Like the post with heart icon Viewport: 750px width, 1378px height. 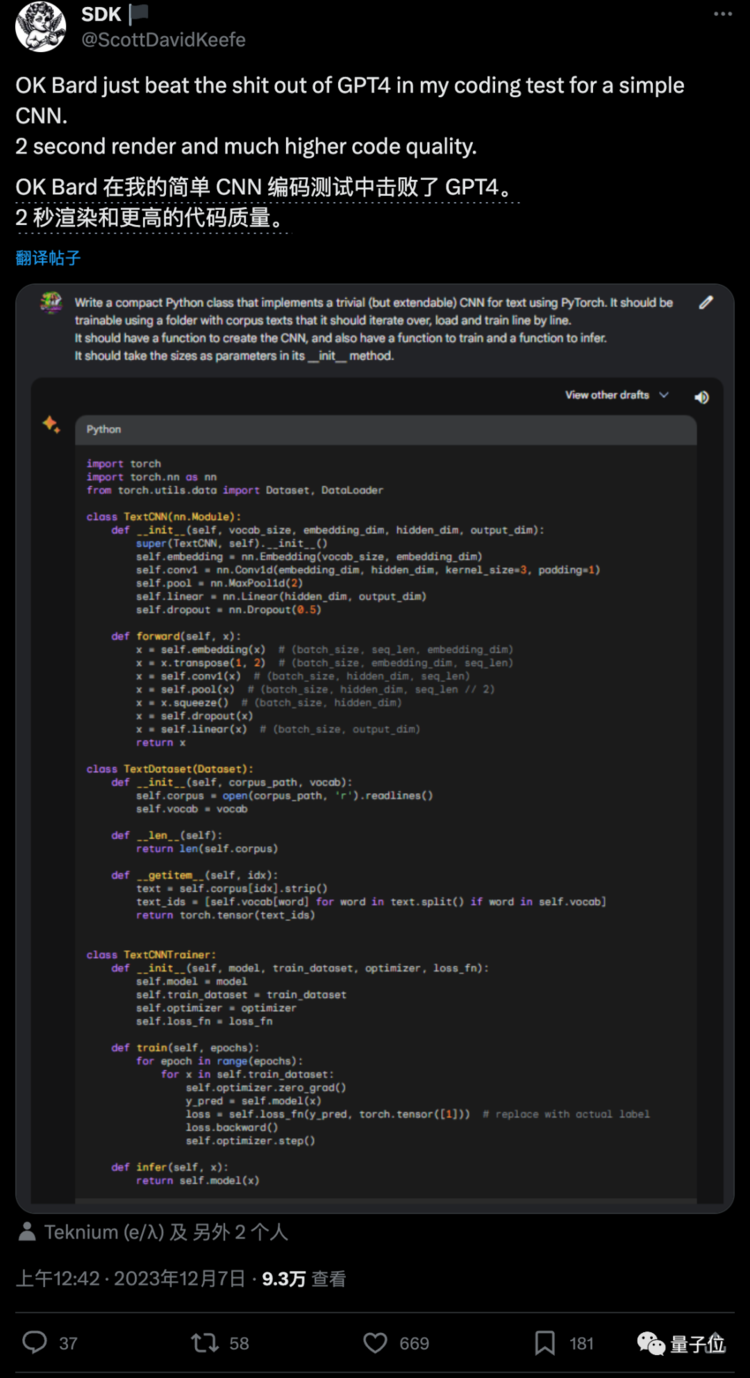click(375, 1342)
